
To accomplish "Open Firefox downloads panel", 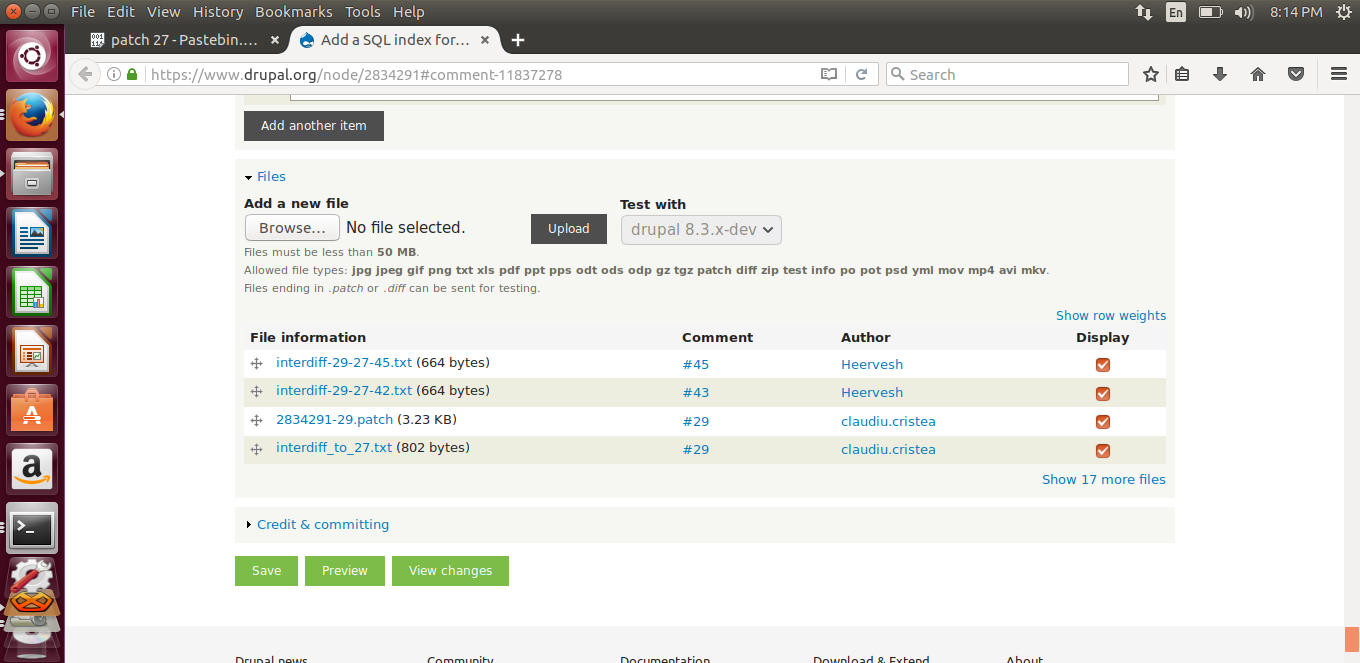I will 1220,73.
